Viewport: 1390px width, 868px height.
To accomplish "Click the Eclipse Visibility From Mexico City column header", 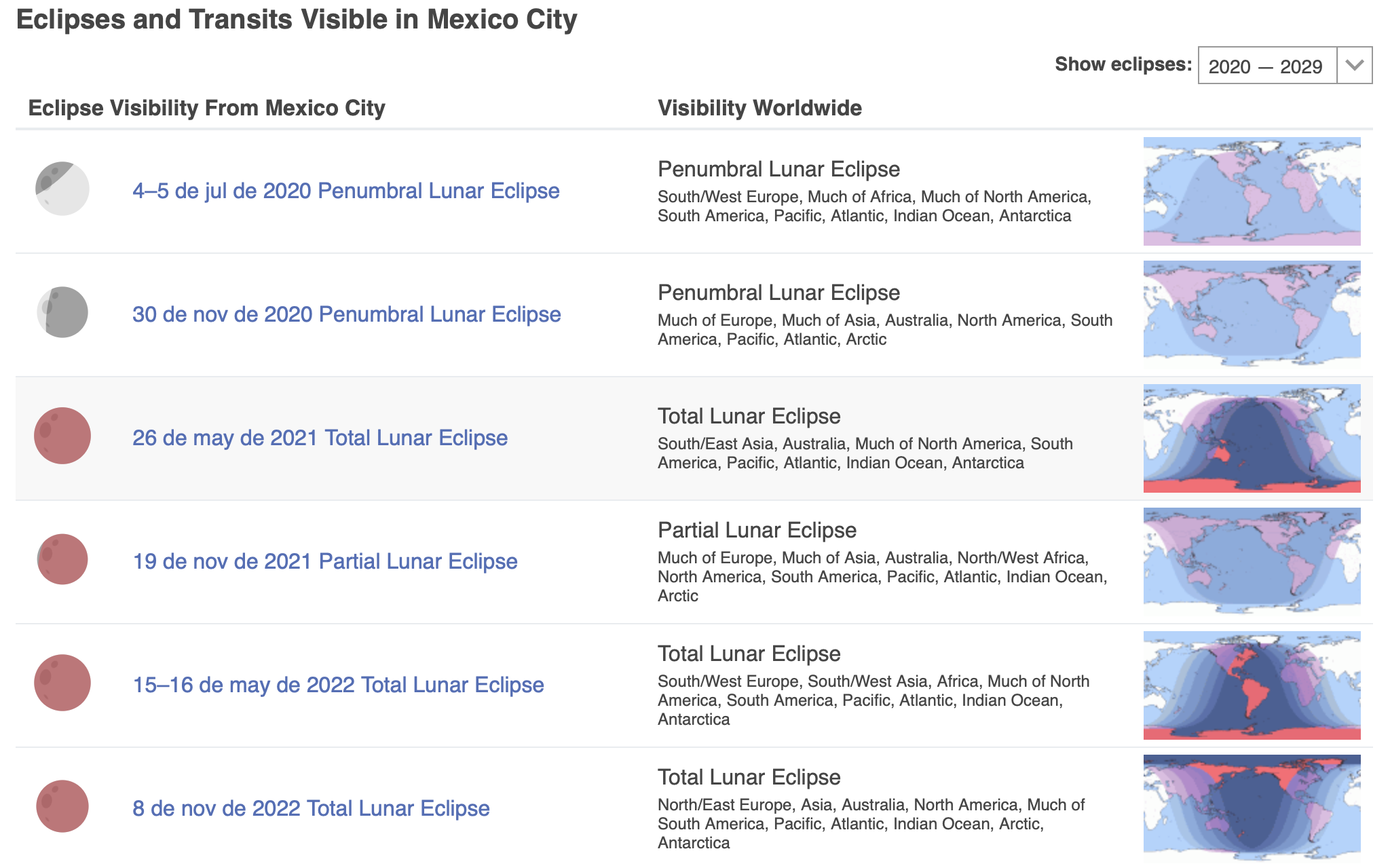I will (x=206, y=107).
